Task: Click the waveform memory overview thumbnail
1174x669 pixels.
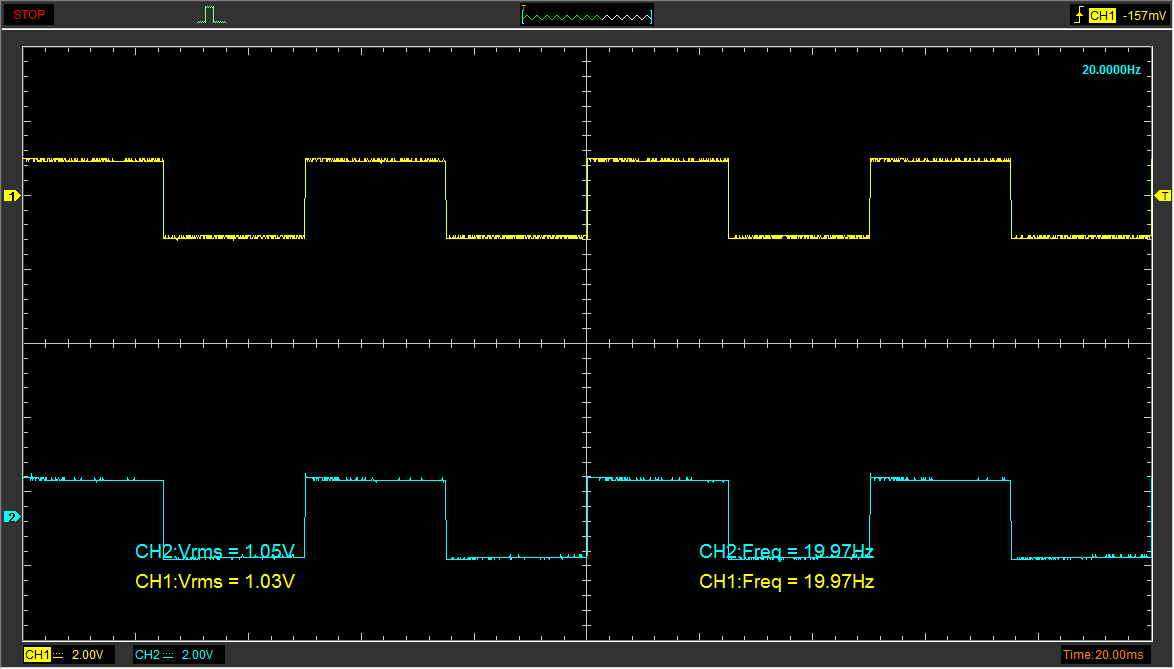Action: (x=587, y=14)
